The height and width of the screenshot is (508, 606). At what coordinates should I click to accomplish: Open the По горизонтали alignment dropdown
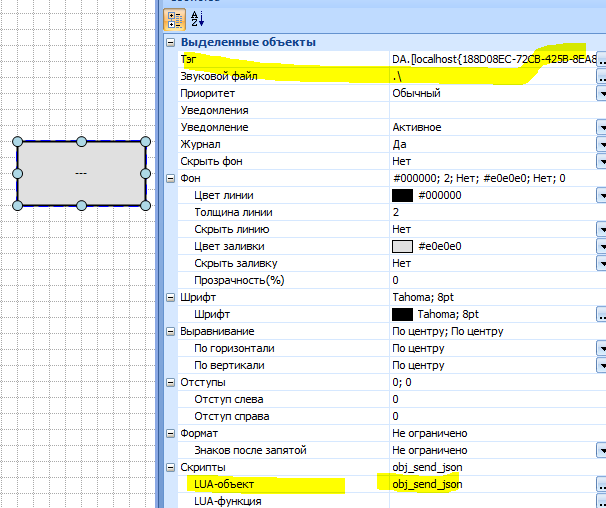tap(602, 348)
